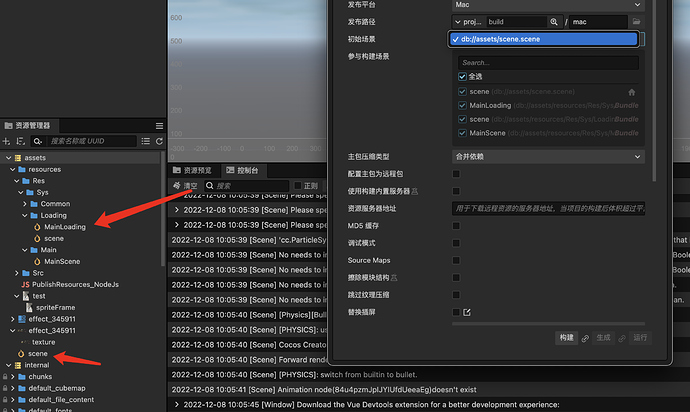Click the 资源服务器地址 input field
690x412 pixels.
[548, 209]
